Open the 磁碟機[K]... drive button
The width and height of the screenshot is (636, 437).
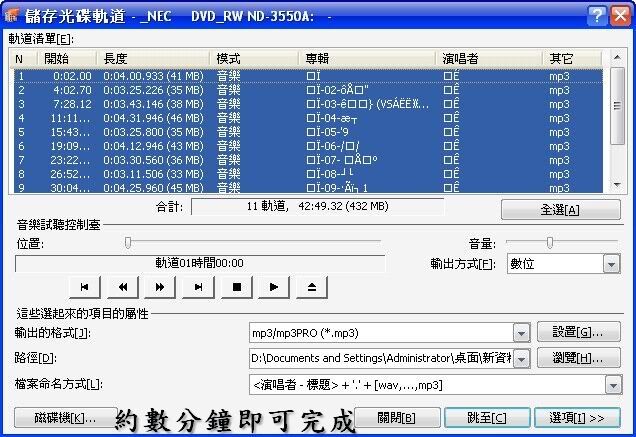point(66,418)
